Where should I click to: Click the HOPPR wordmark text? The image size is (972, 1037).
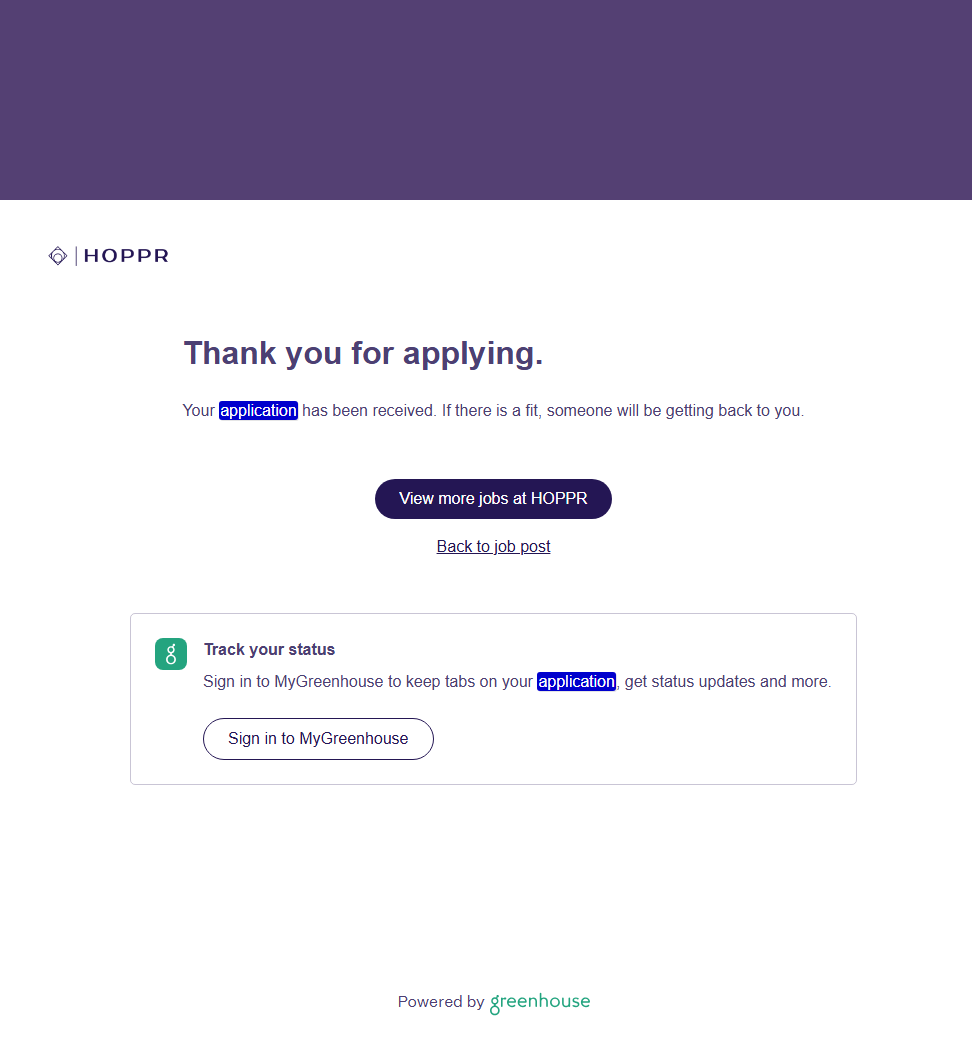click(126, 256)
